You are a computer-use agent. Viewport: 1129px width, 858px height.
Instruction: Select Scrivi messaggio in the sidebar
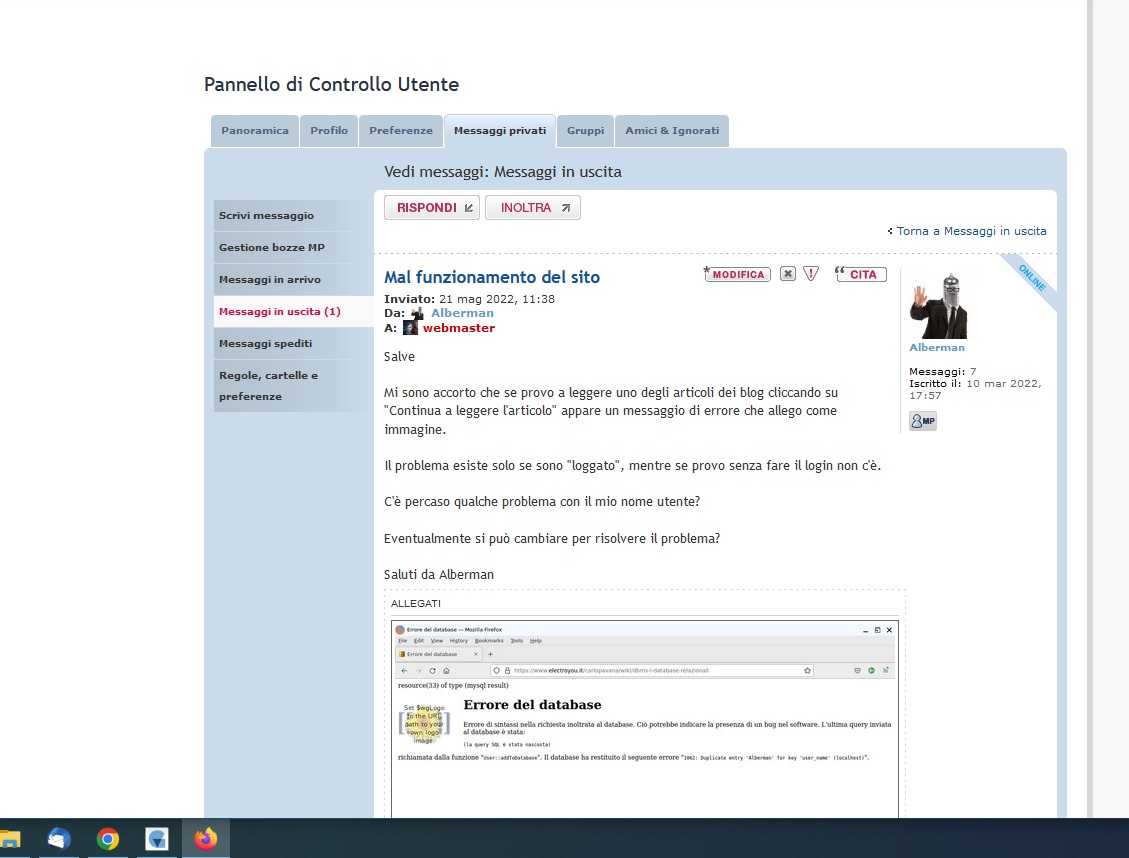(x=266, y=216)
